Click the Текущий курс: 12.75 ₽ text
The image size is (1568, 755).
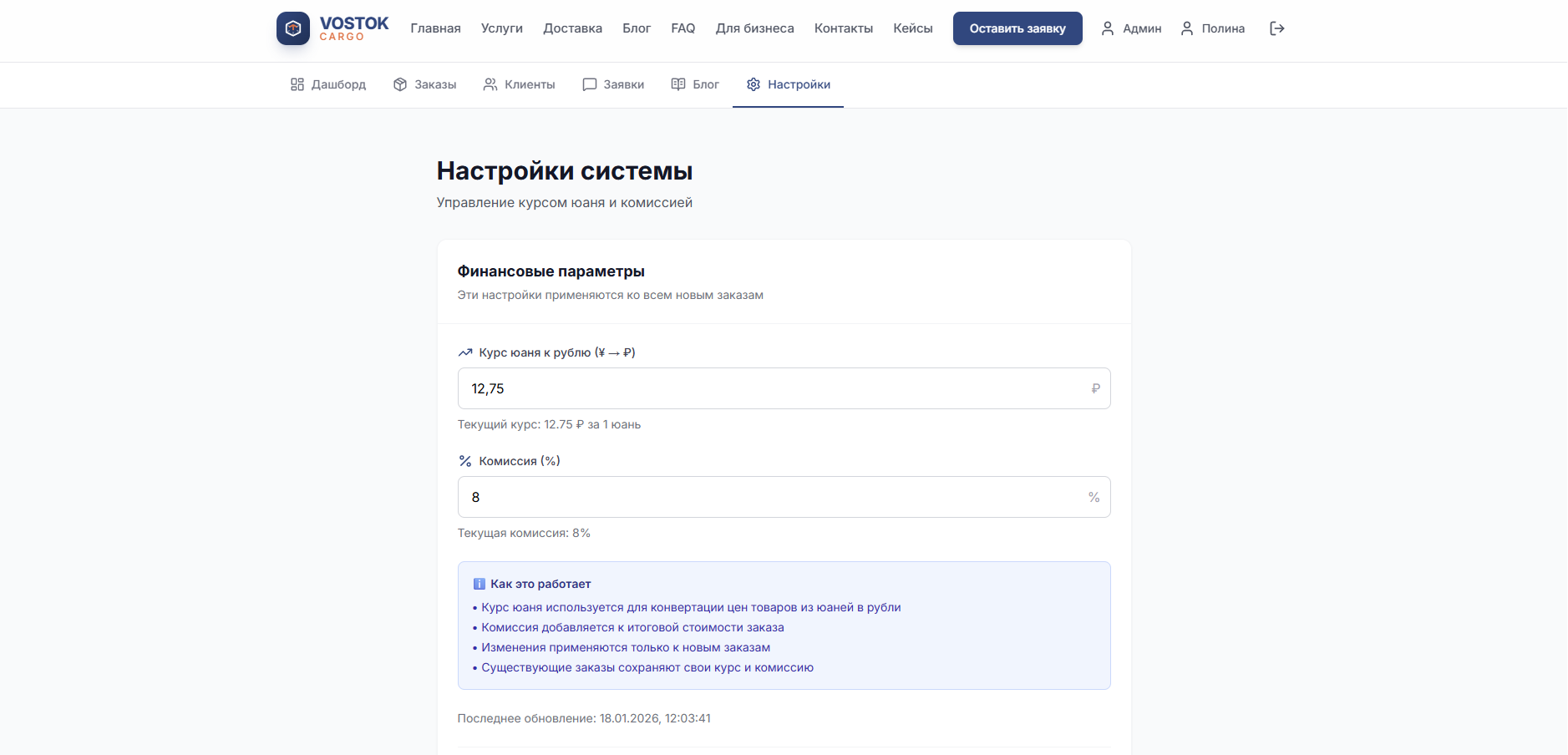click(549, 424)
